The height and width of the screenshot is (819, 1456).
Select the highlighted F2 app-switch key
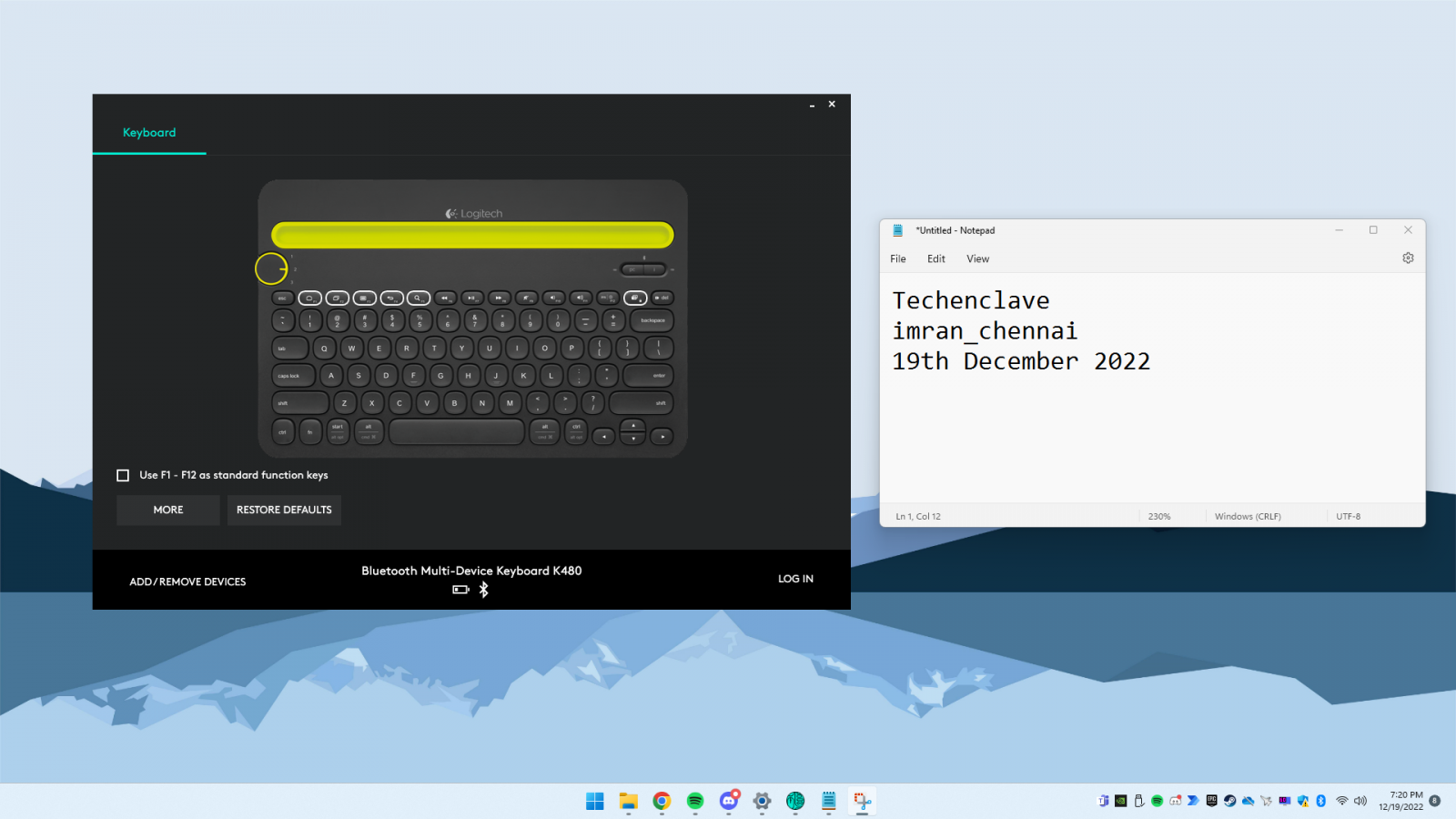coord(338,298)
